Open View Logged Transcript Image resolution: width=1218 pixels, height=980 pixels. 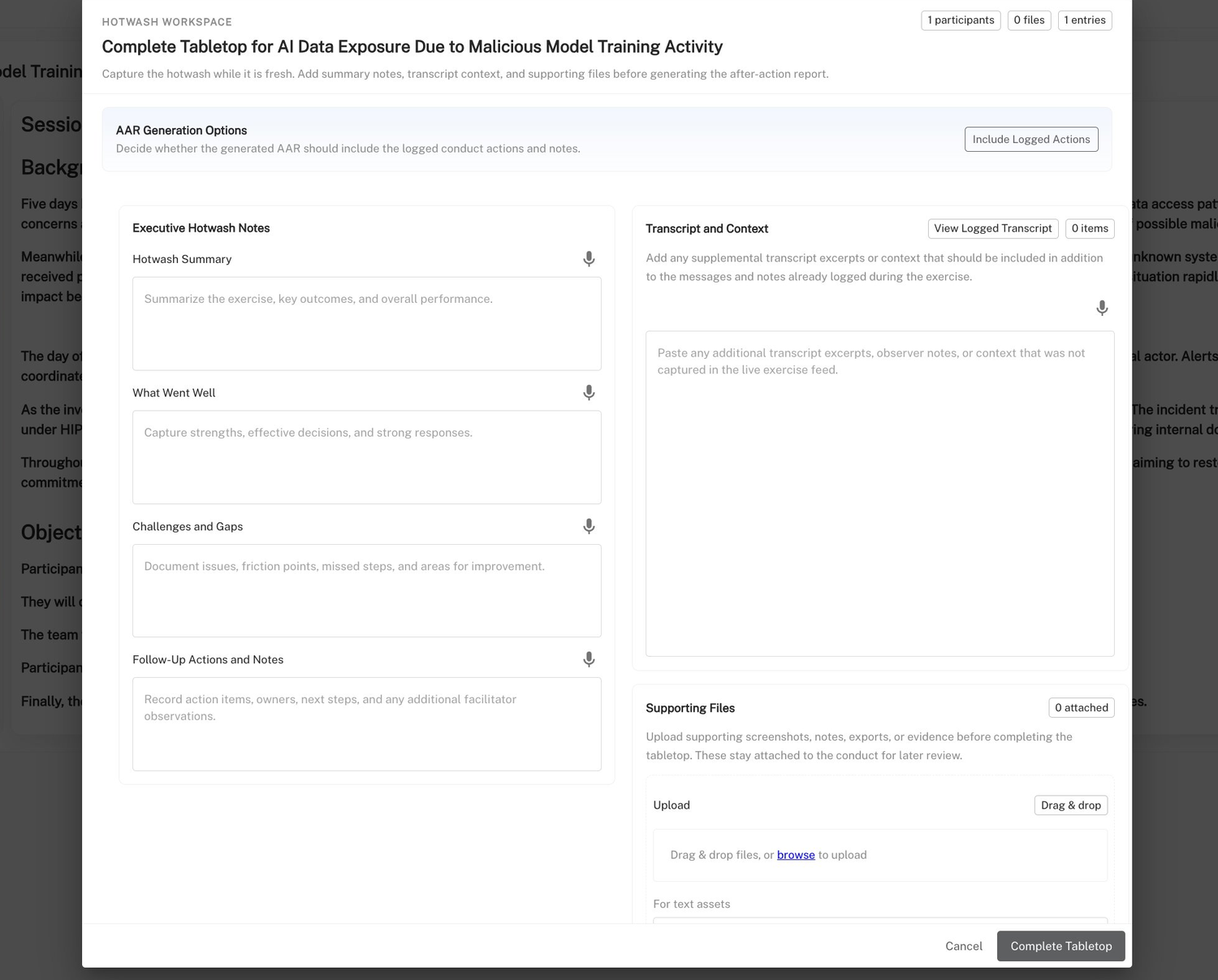pyautogui.click(x=993, y=229)
